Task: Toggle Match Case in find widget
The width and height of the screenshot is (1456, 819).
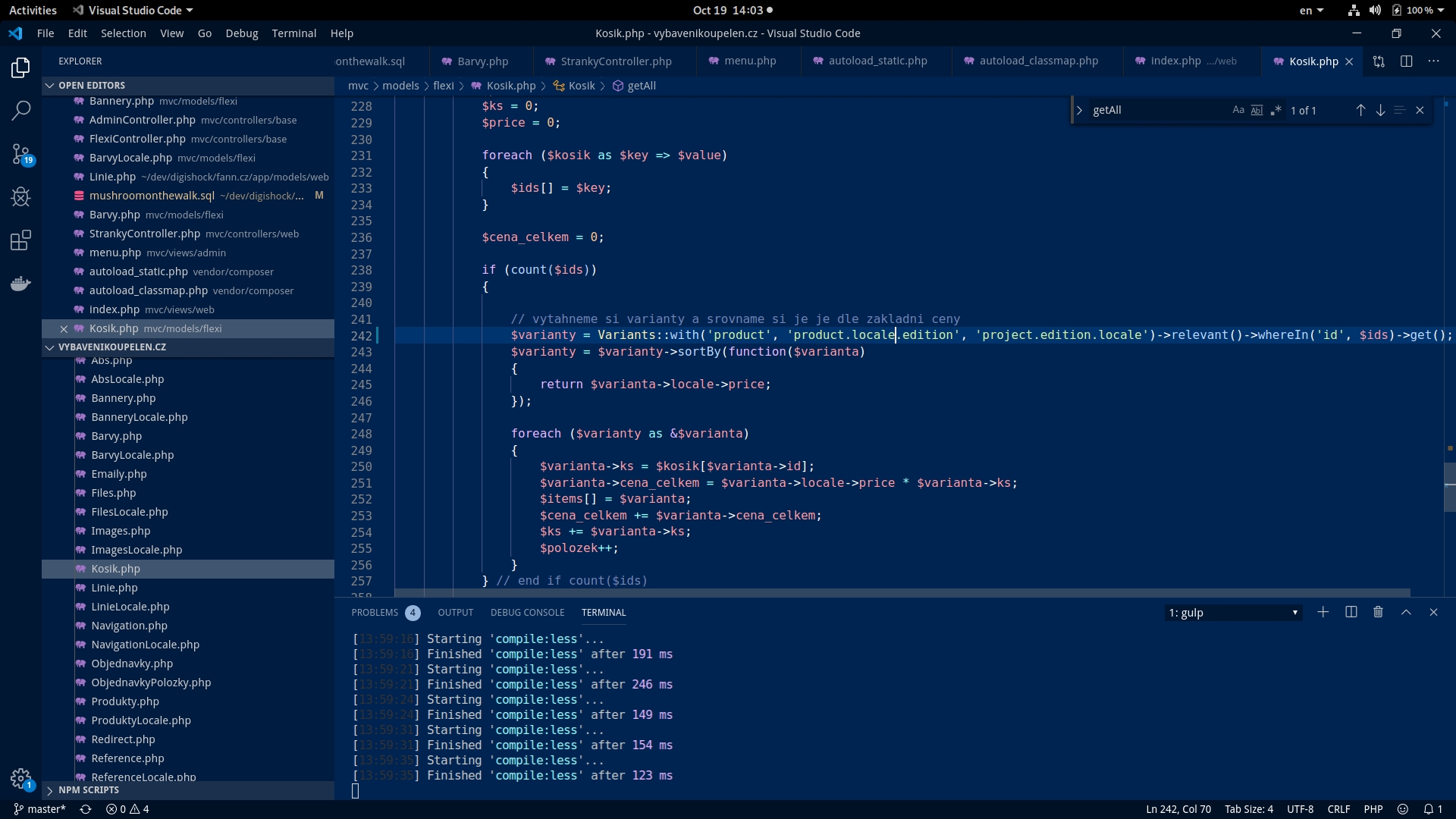Action: 1238,111
